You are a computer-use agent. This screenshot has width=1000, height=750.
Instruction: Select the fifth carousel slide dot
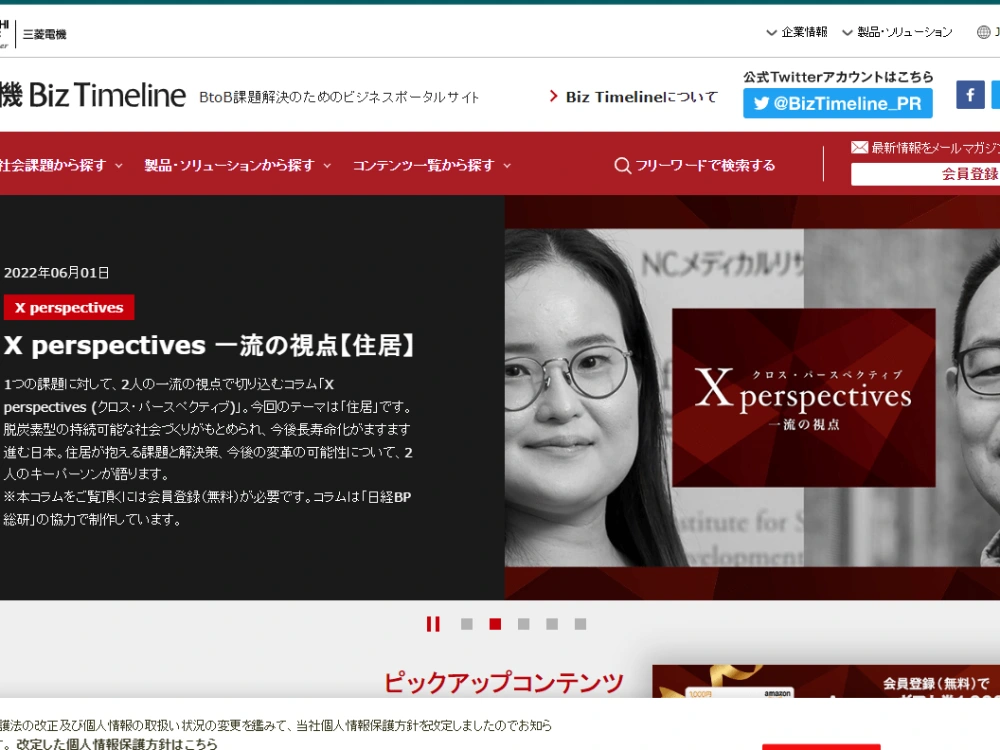580,624
